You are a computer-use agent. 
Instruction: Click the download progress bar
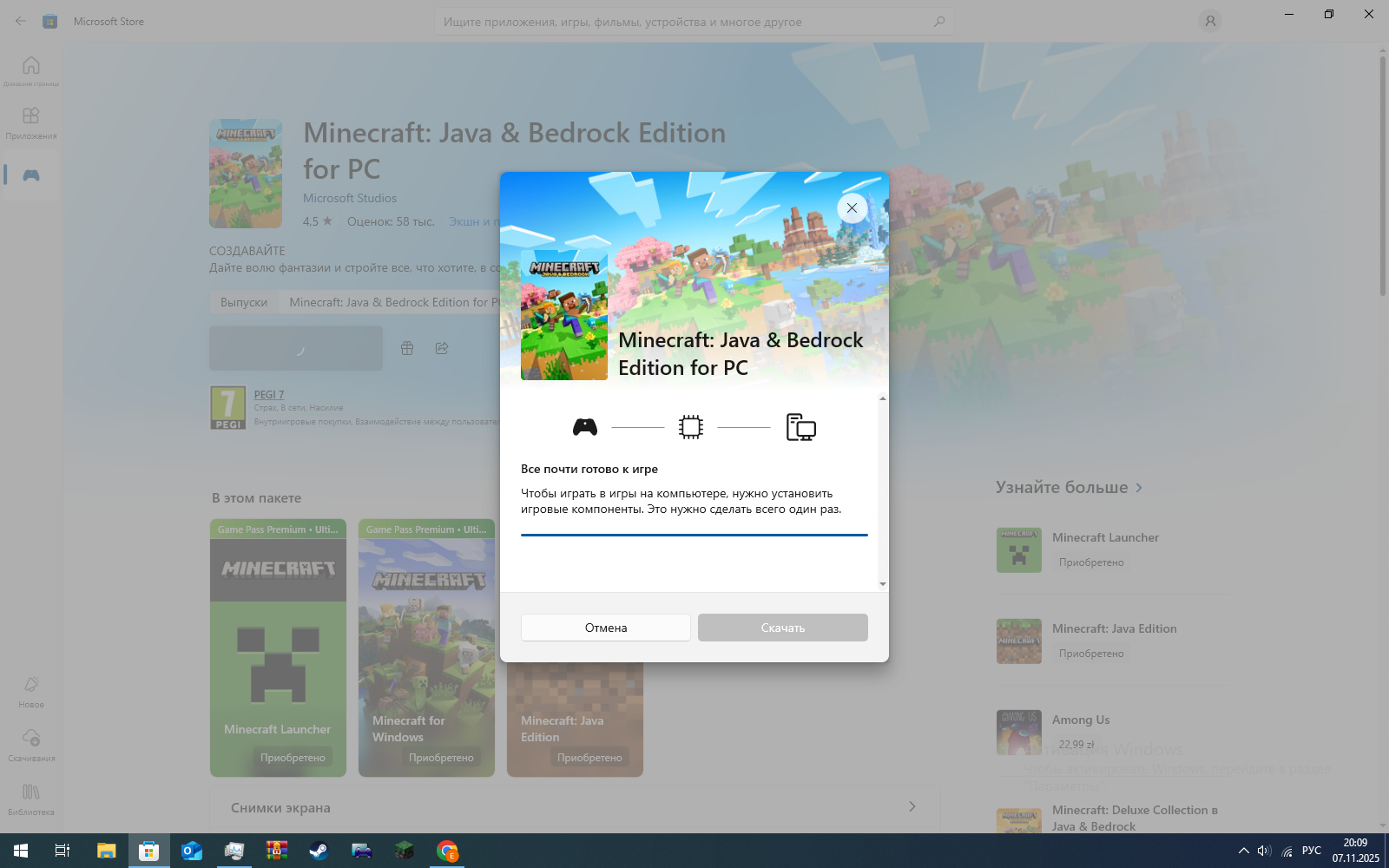tap(694, 536)
